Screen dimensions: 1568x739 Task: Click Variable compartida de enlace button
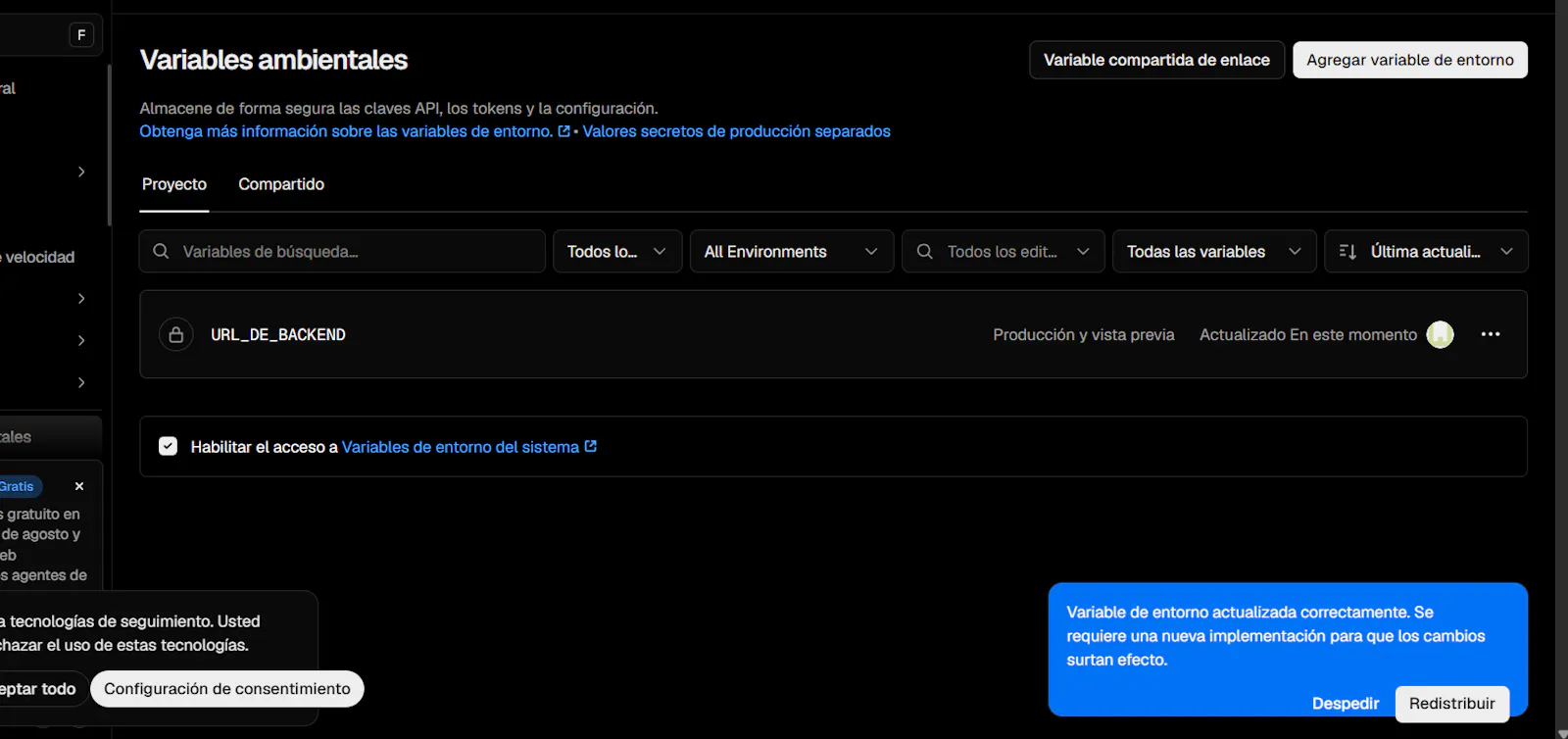click(x=1156, y=60)
